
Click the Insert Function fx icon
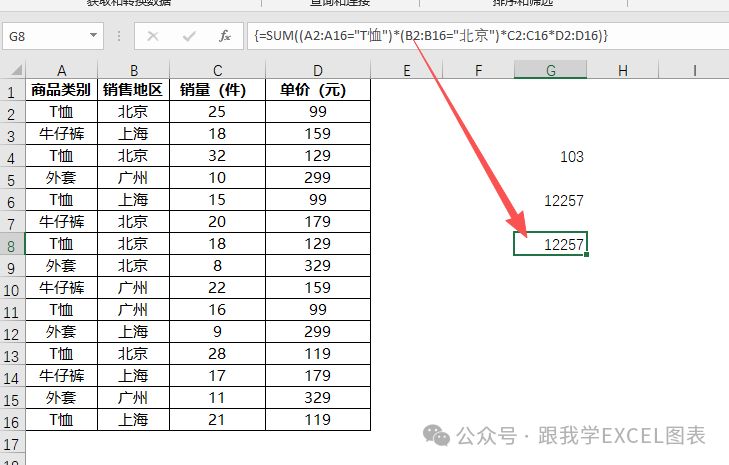(225, 36)
